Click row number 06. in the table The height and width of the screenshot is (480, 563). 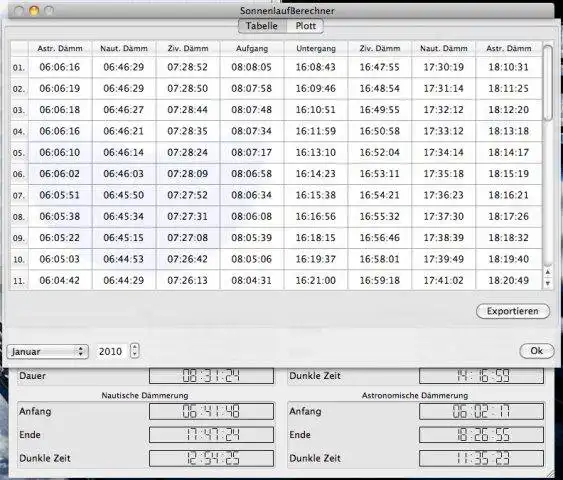19,174
